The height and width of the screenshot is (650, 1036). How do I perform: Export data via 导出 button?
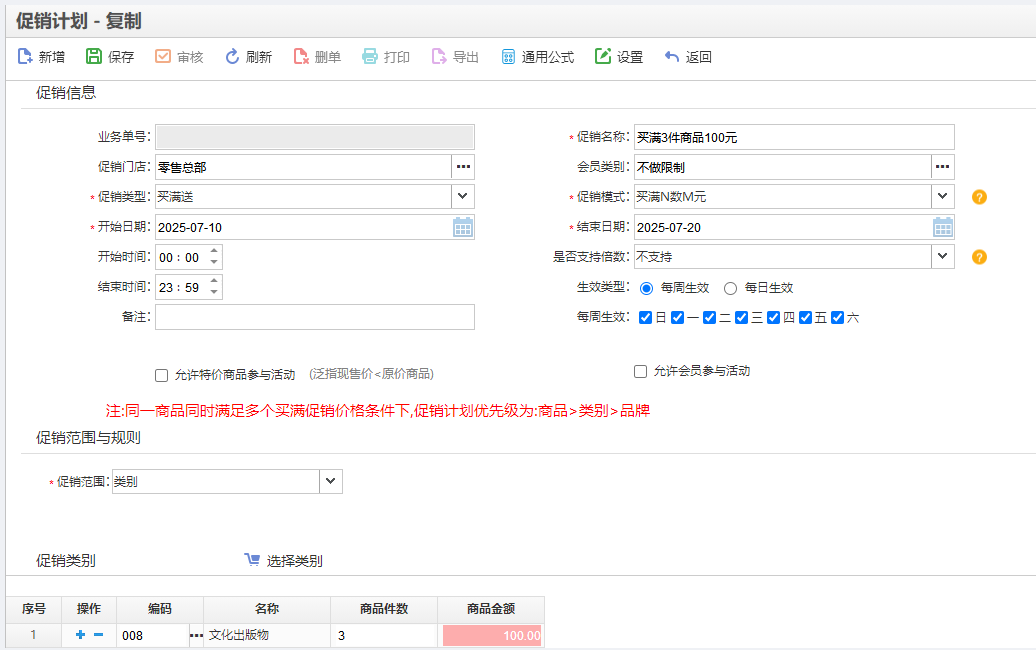pyautogui.click(x=455, y=57)
